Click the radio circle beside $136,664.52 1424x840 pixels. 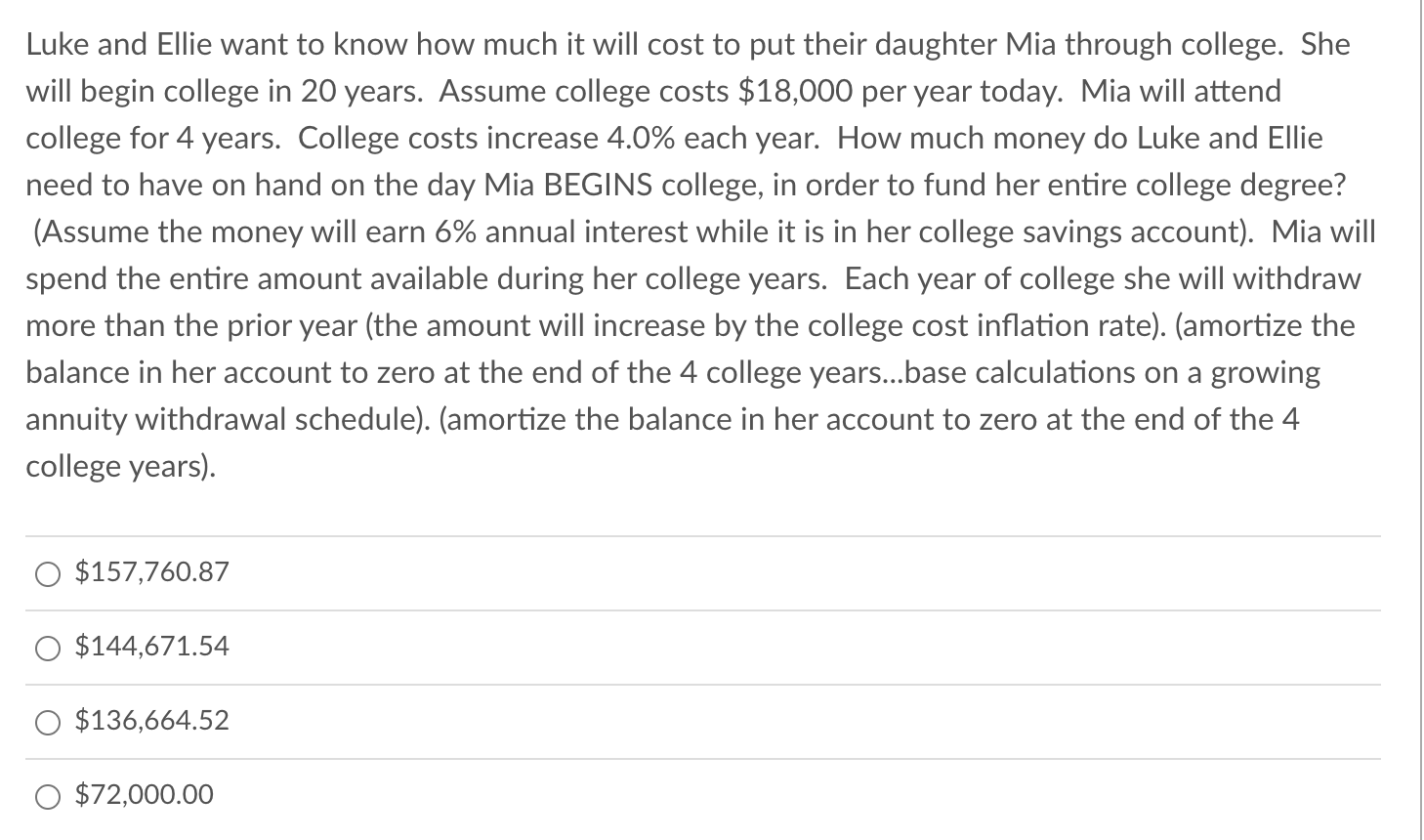click(x=47, y=722)
